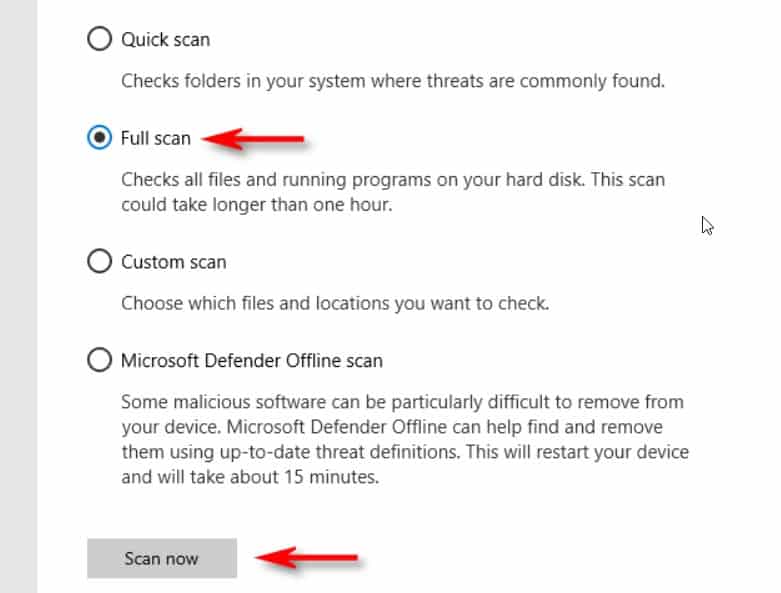The height and width of the screenshot is (593, 781).
Task: Choose the Custom scan radio button
Action: click(99, 262)
